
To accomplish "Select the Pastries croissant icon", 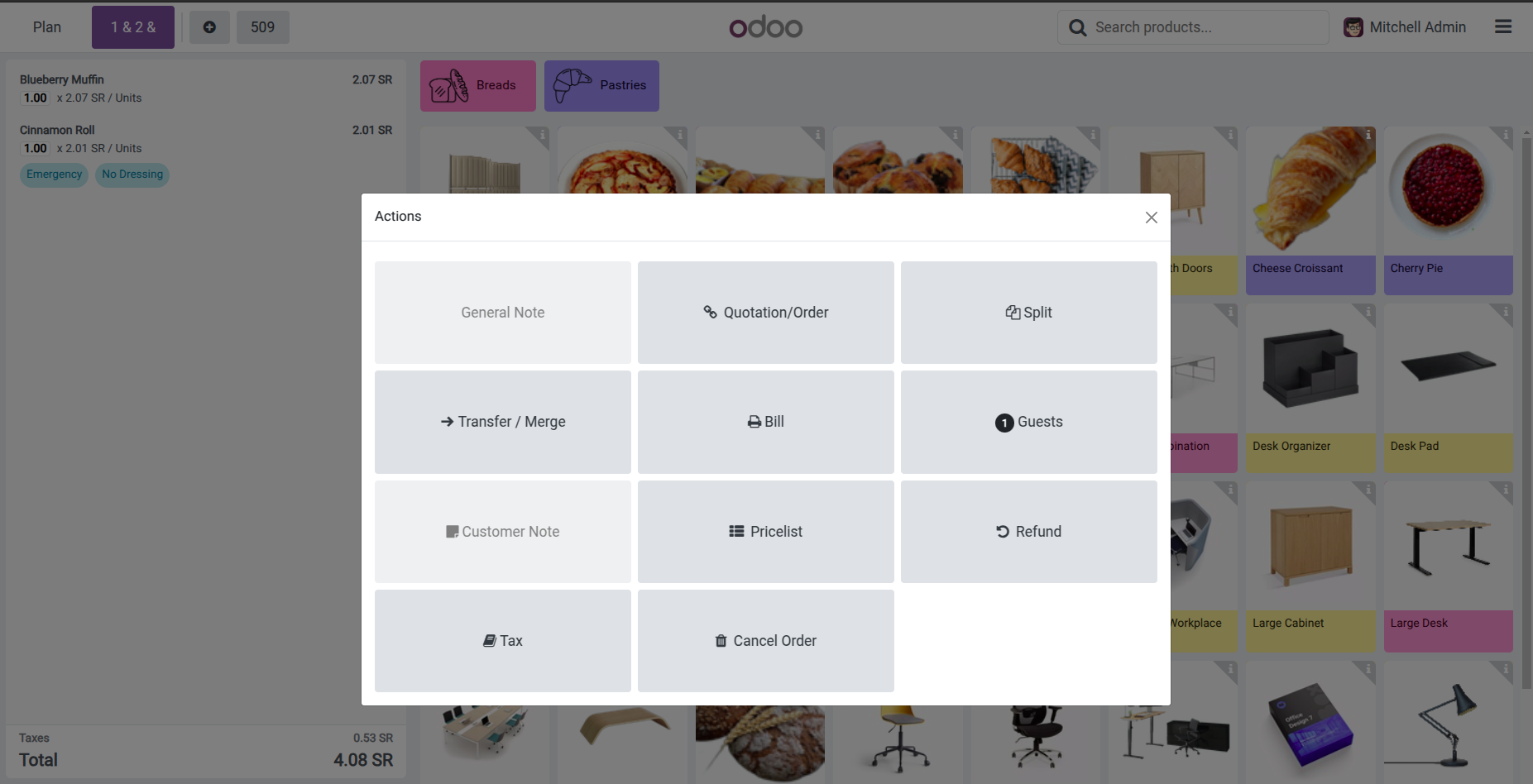I will (572, 85).
